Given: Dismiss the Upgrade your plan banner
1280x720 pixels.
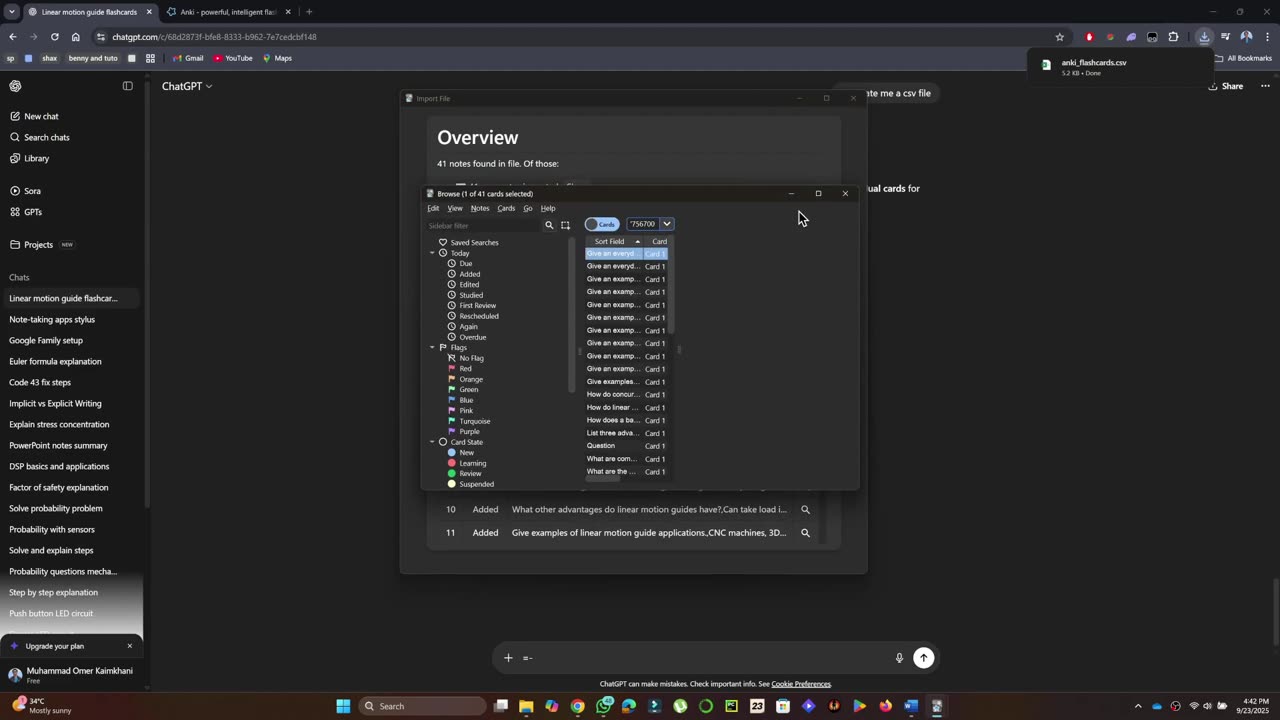Looking at the screenshot, I should [x=129, y=646].
